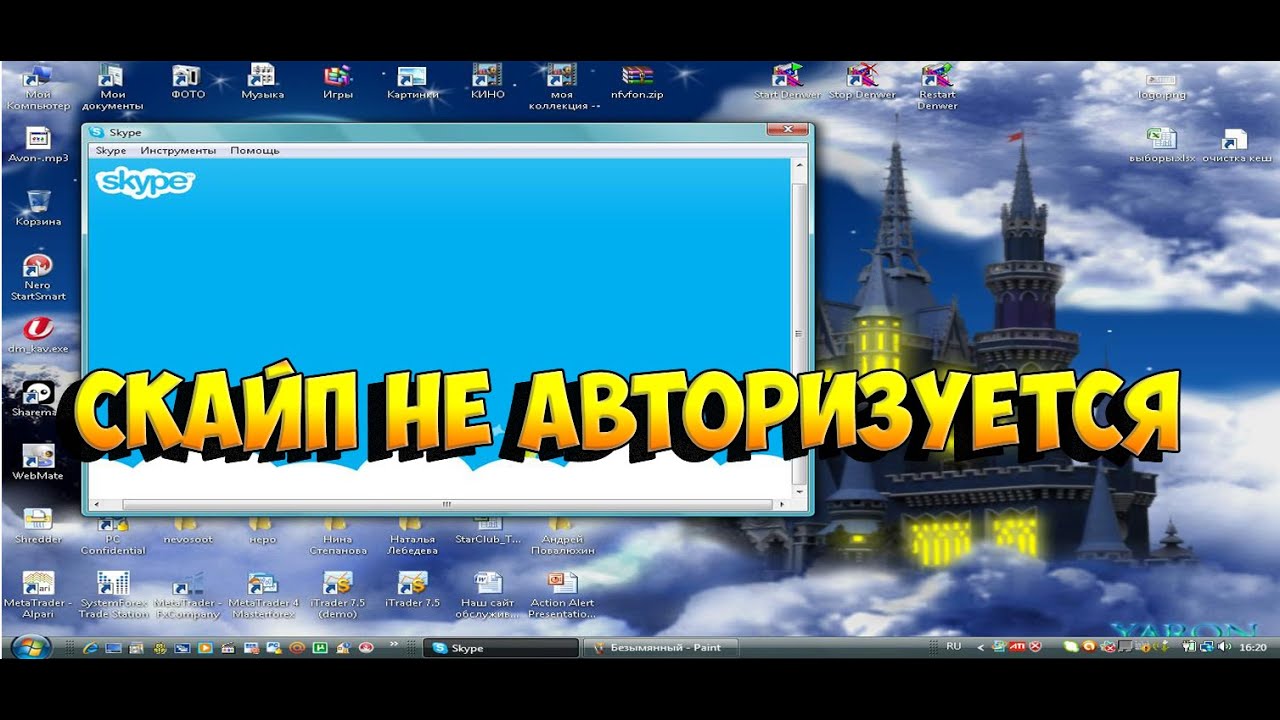Open the Skype menu in Skype window

point(110,150)
